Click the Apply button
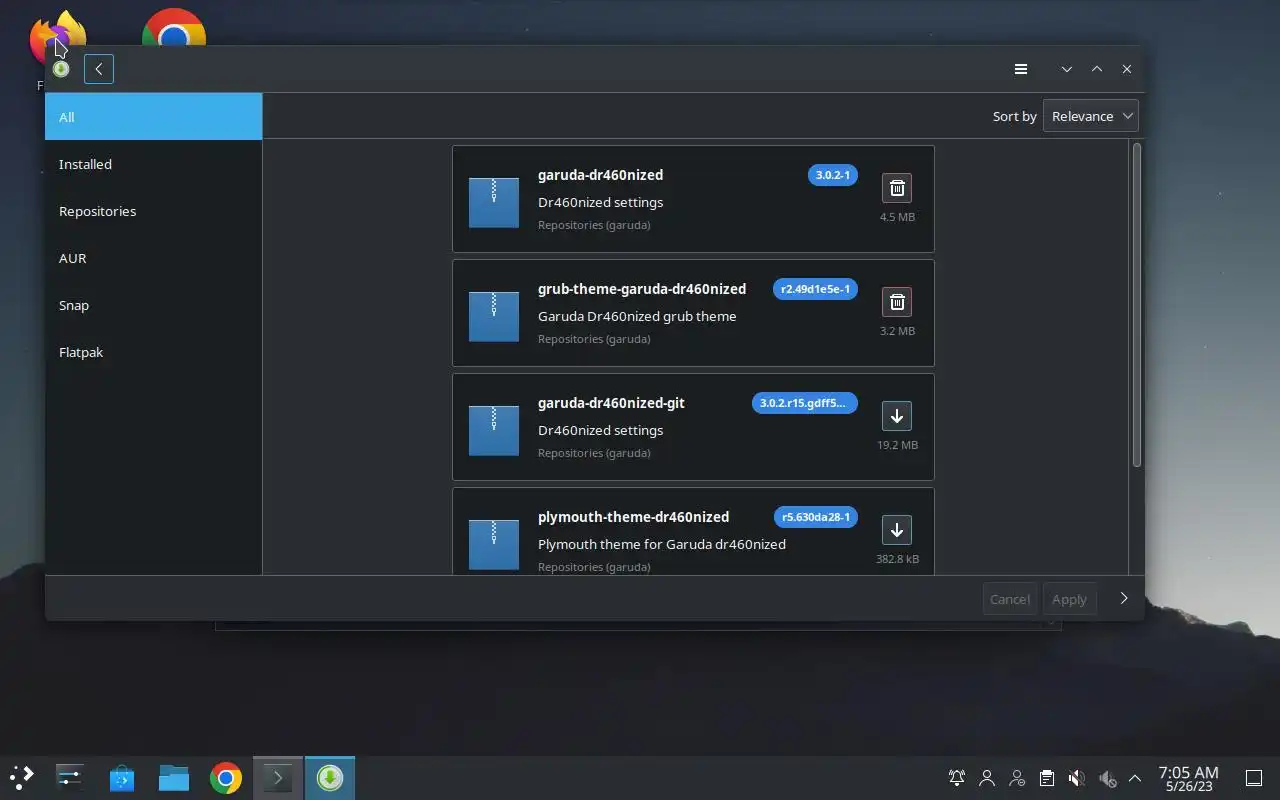 1069,599
